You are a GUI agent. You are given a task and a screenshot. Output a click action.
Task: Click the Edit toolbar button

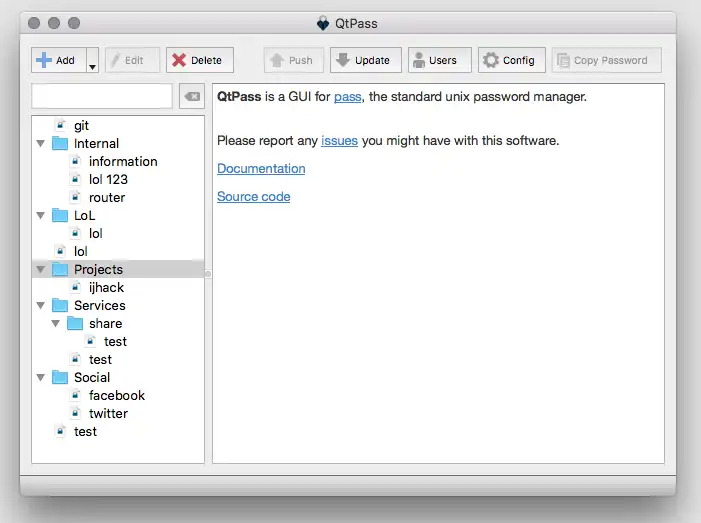132,60
